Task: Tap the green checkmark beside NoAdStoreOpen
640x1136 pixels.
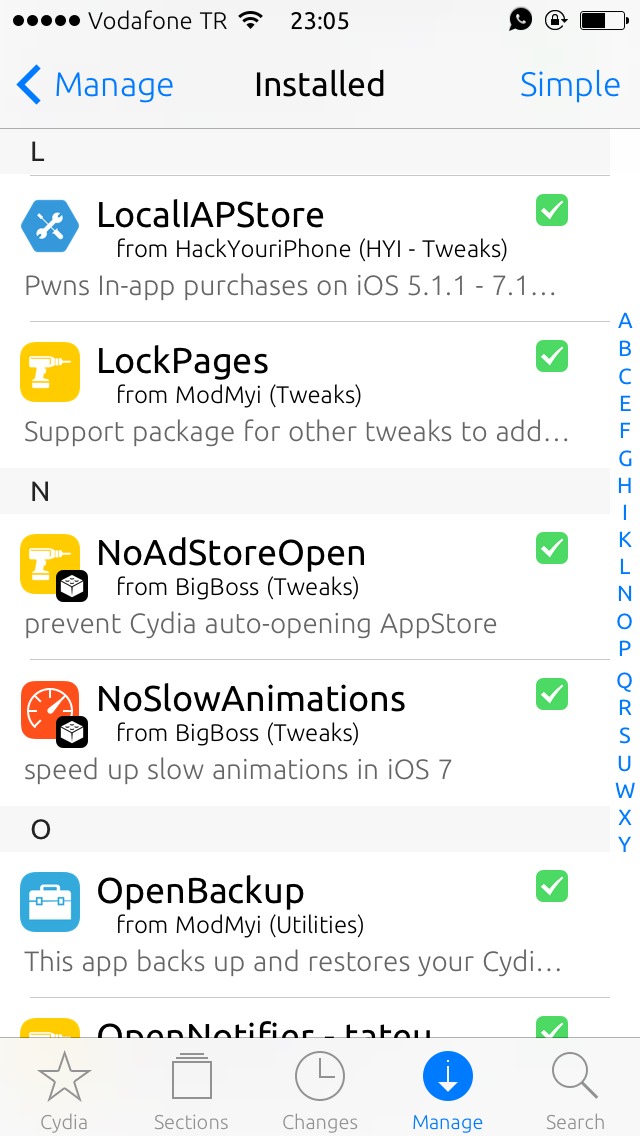Action: pyautogui.click(x=552, y=548)
